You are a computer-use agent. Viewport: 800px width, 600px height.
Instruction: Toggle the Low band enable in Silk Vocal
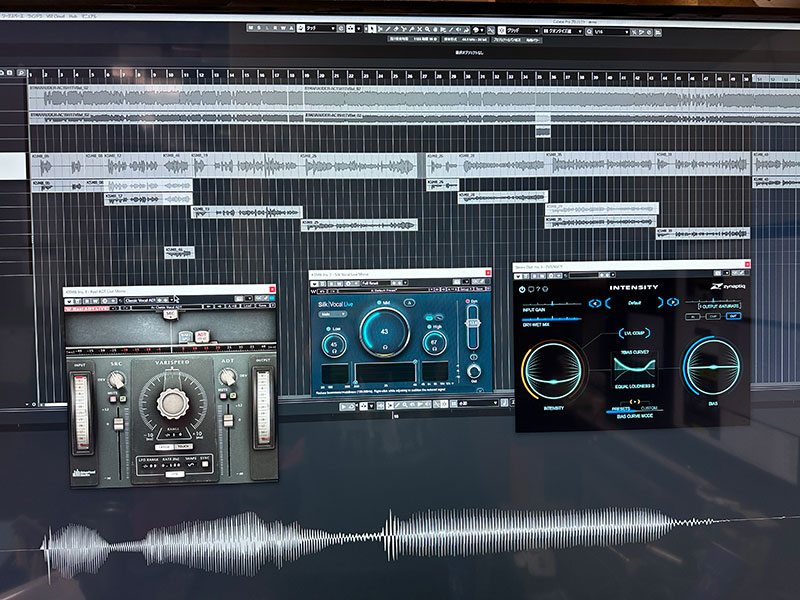pos(329,329)
